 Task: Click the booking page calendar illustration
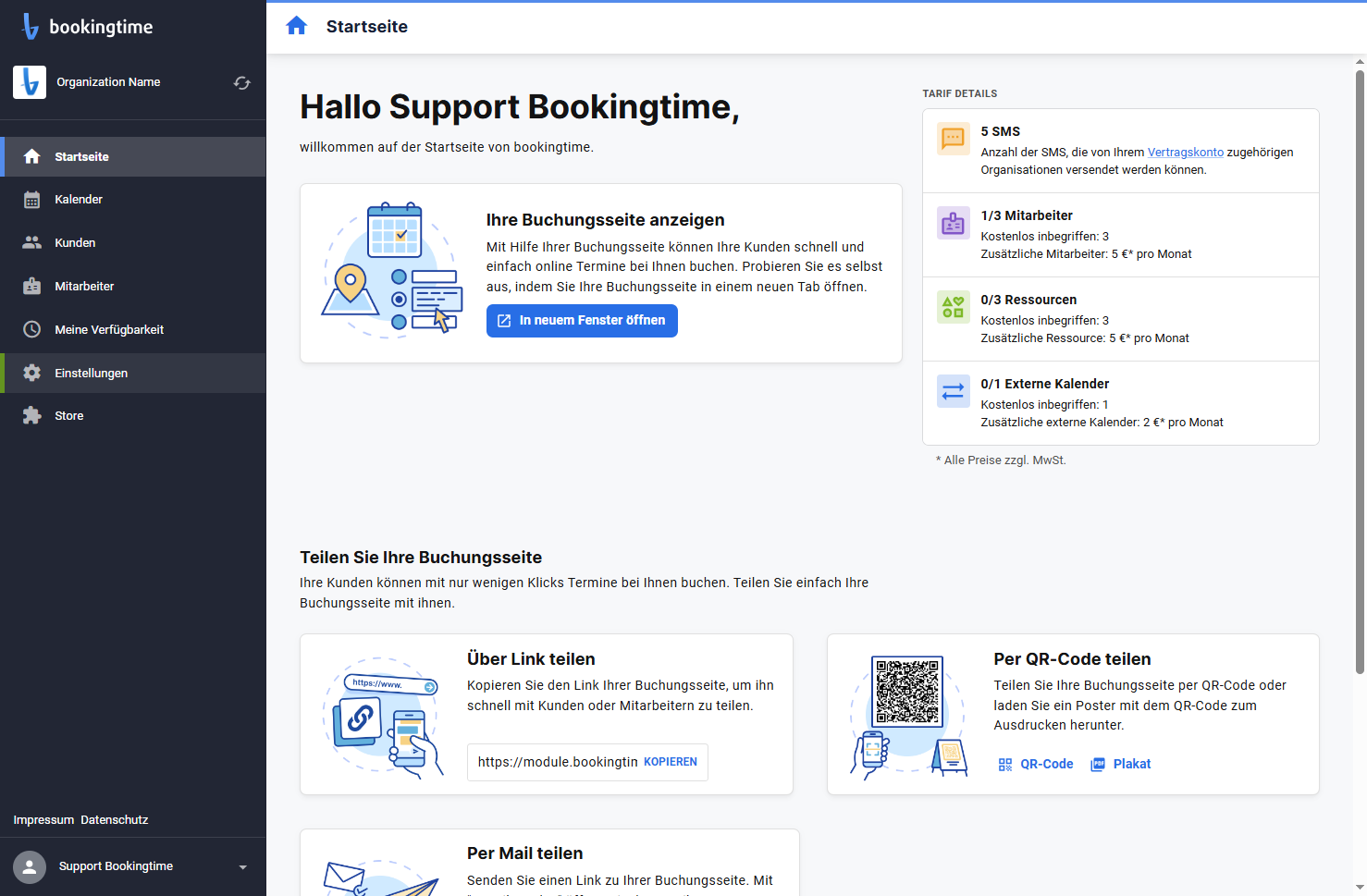coord(392,270)
